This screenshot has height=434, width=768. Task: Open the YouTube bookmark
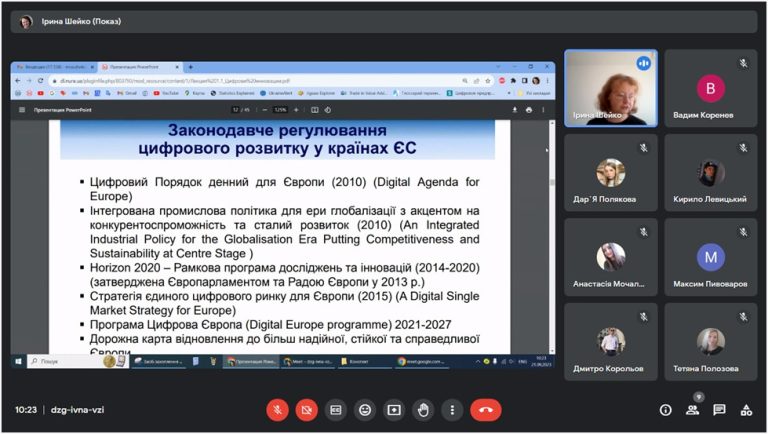click(x=167, y=93)
